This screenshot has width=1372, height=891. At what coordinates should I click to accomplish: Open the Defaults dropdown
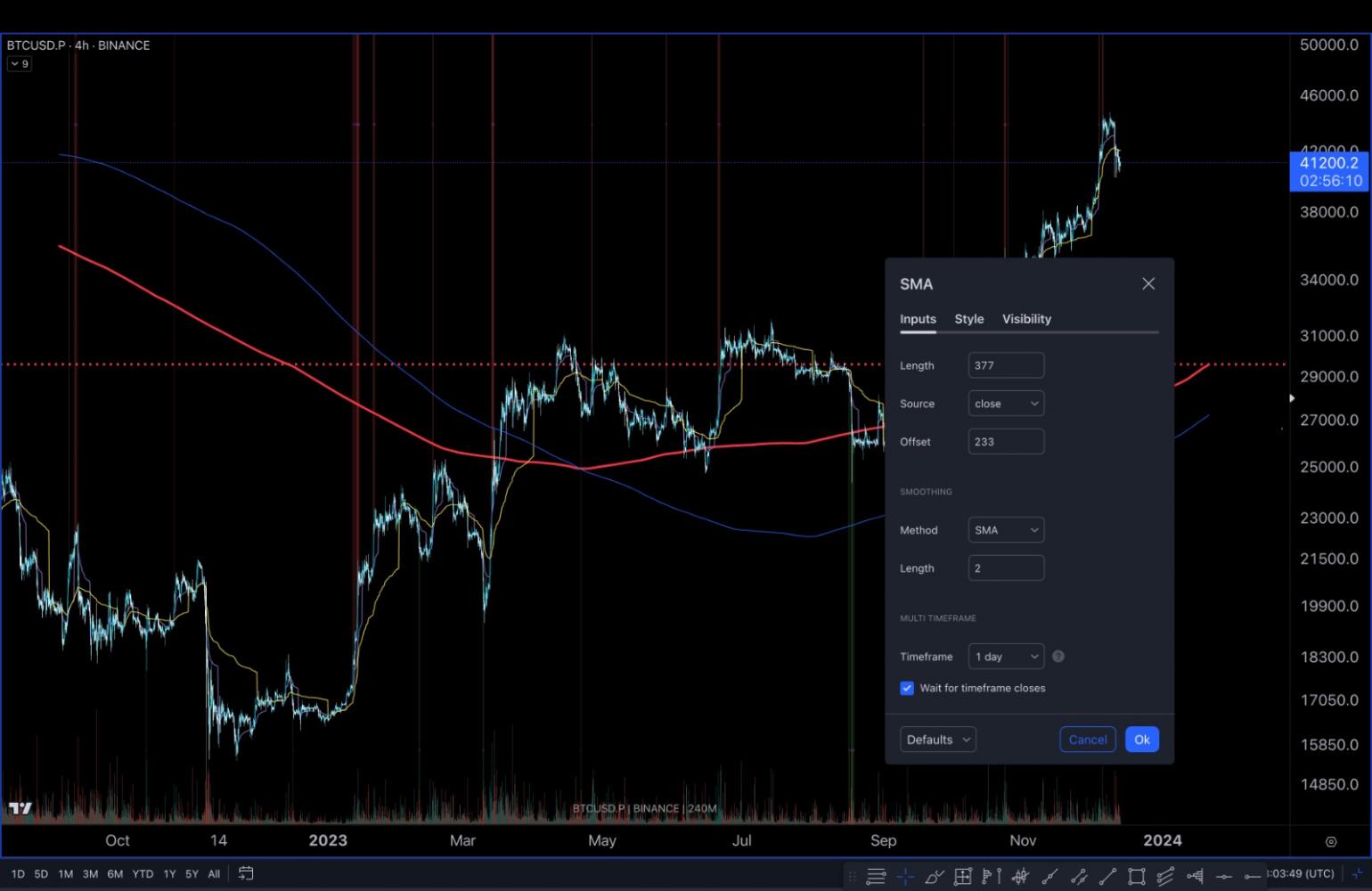pyautogui.click(x=938, y=740)
